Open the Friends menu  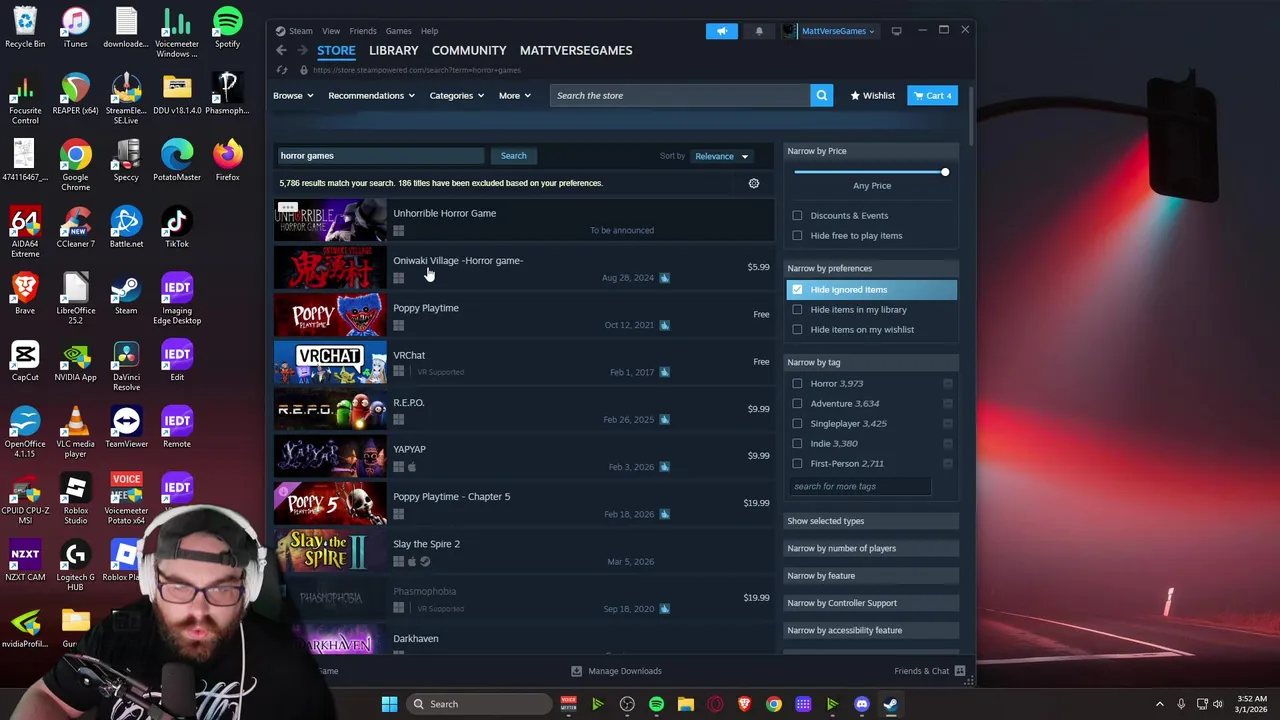[x=363, y=31]
